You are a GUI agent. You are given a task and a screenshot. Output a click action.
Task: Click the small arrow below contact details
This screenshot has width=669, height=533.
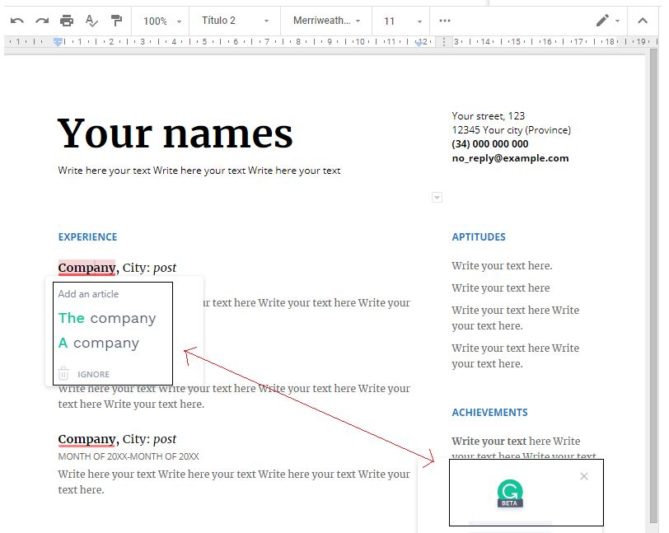pos(437,198)
